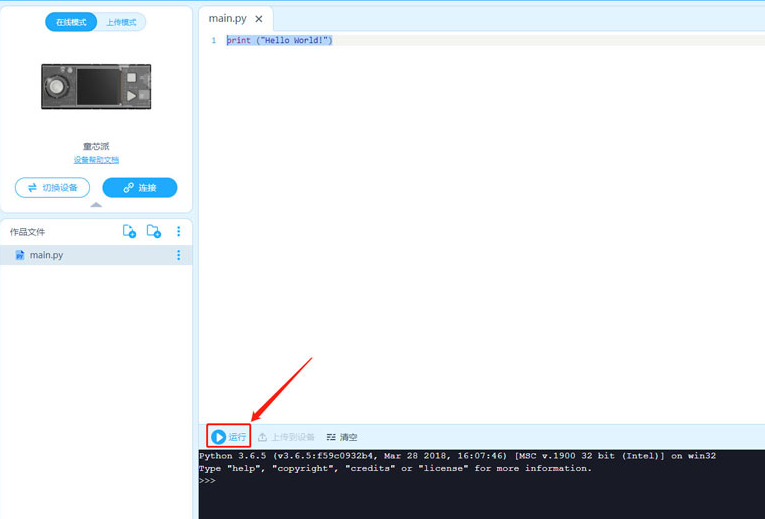Switch to 上传模式 upload mode
Image resolution: width=765 pixels, height=519 pixels.
coord(121,22)
